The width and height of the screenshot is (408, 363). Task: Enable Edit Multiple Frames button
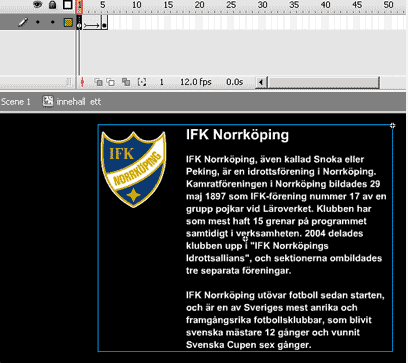coord(126,82)
